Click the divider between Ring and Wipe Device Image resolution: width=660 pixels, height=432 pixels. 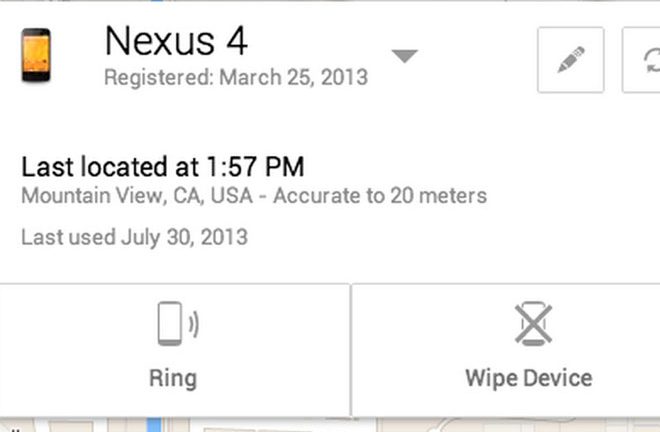[x=351, y=350]
